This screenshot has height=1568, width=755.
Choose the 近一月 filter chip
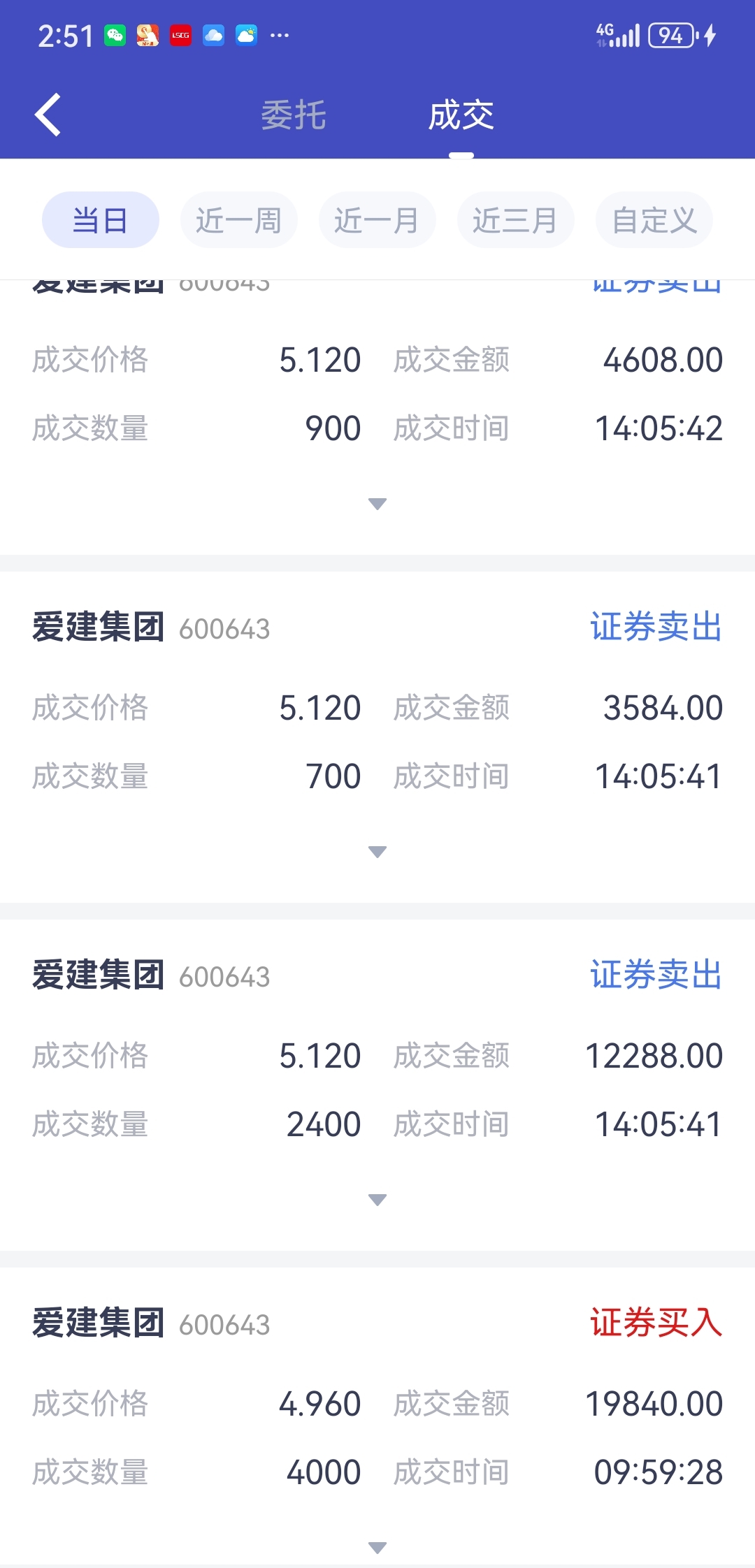click(x=377, y=220)
